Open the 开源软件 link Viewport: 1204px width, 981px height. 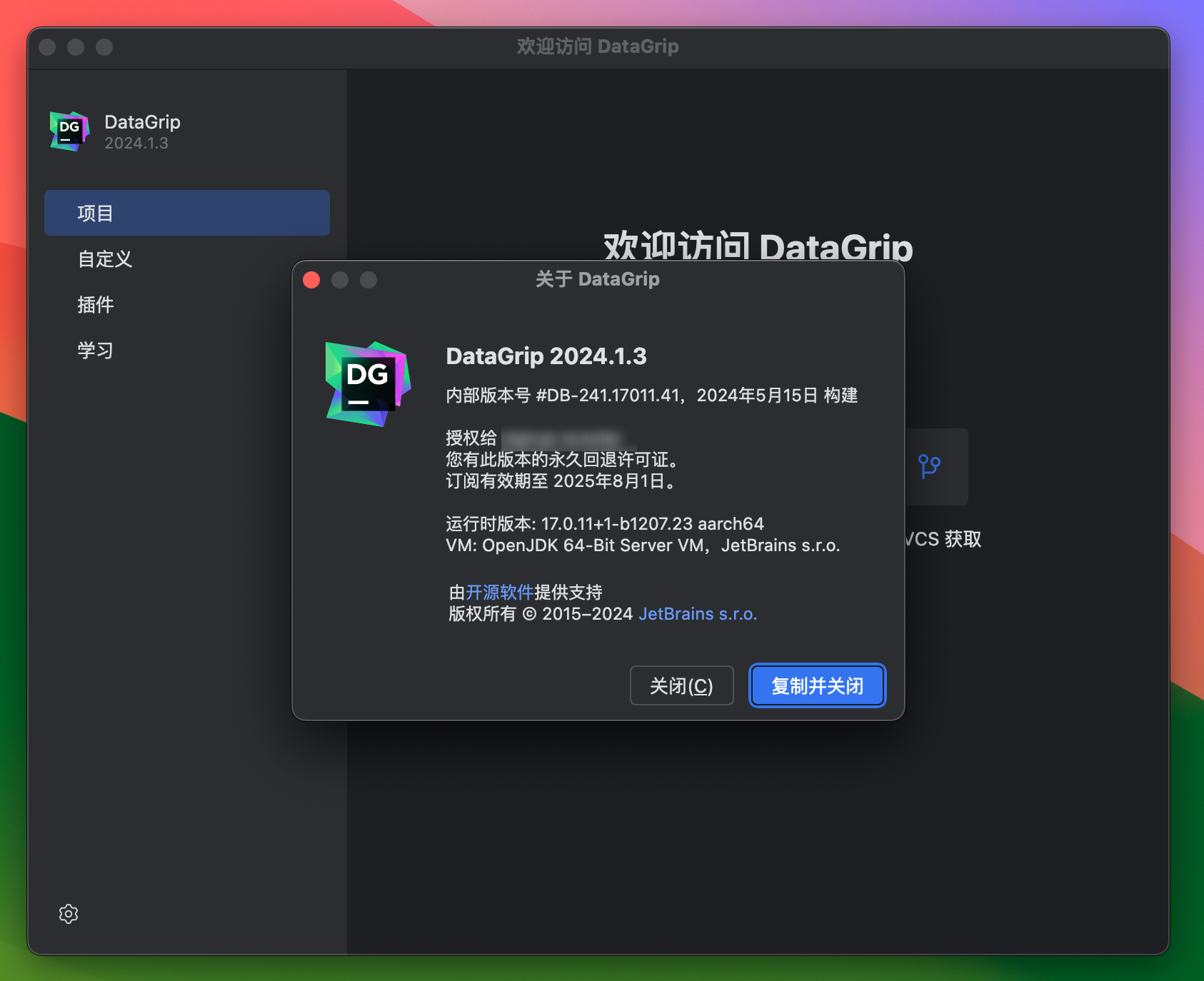click(499, 592)
